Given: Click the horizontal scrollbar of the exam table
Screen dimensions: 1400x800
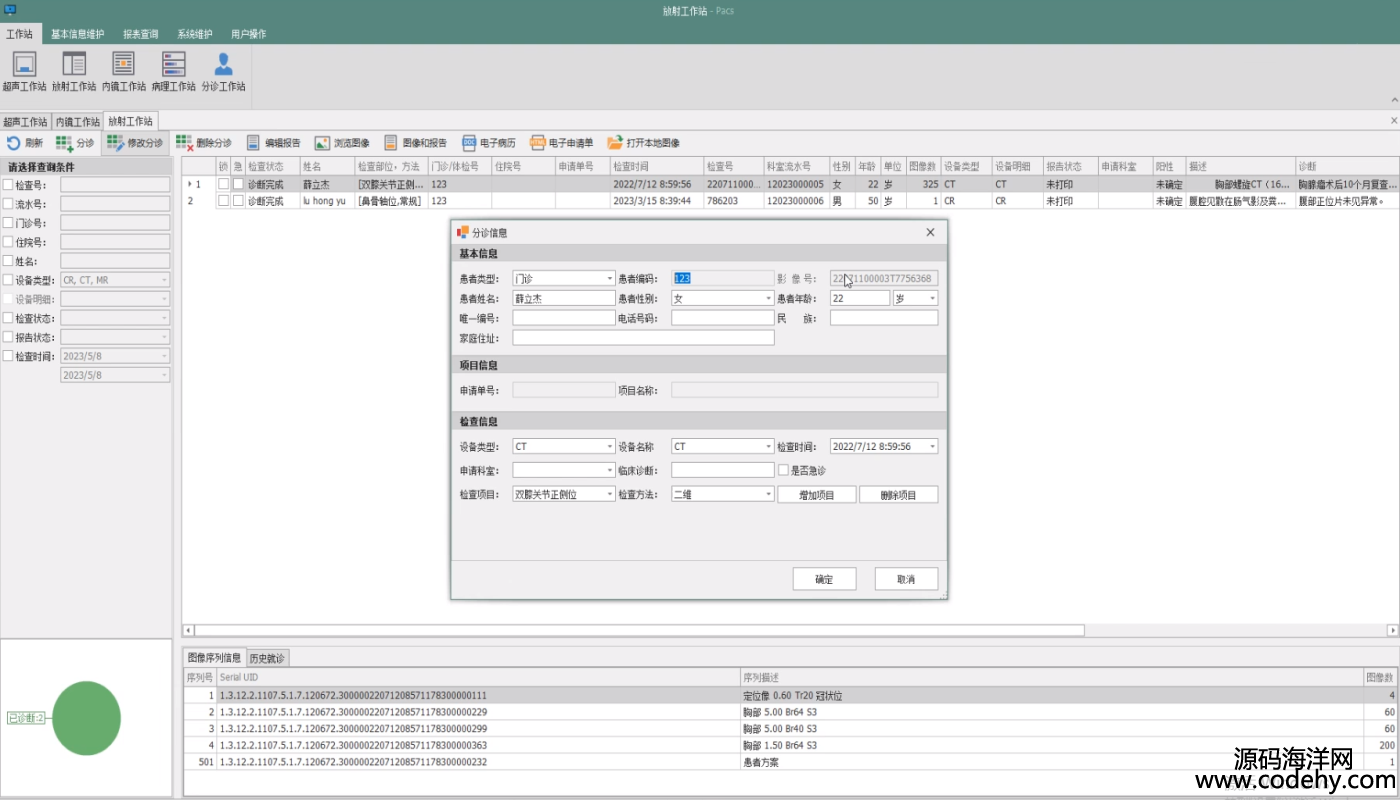Looking at the screenshot, I should coord(640,630).
